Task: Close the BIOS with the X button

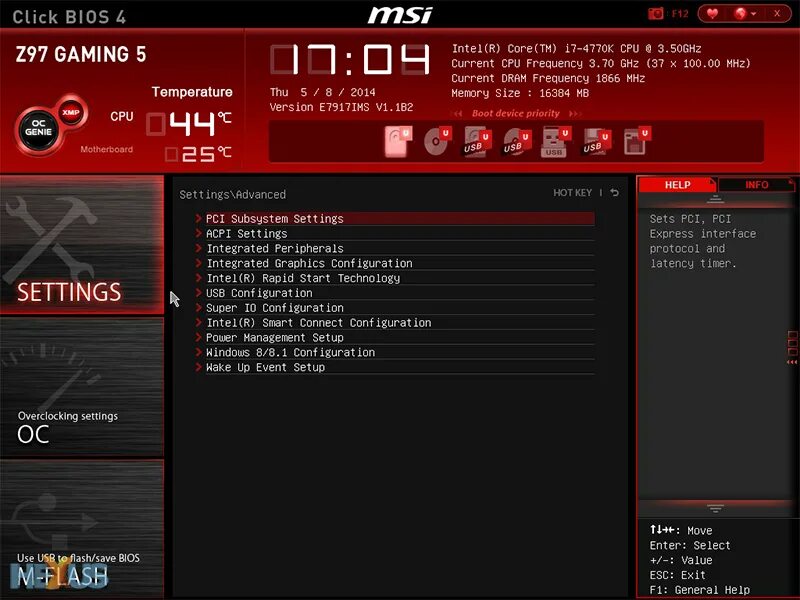Action: tap(777, 14)
